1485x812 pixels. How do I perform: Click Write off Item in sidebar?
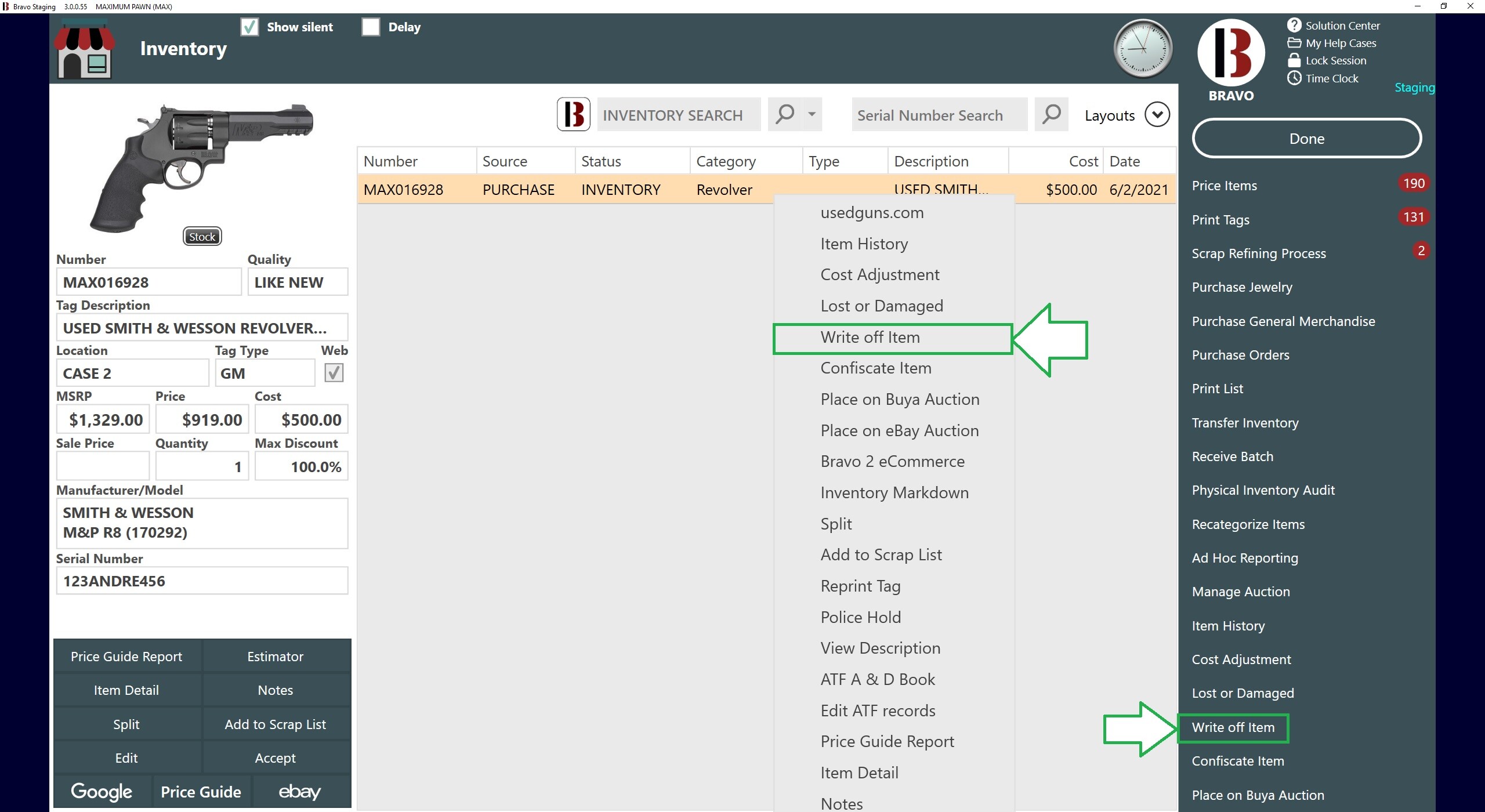coord(1233,727)
